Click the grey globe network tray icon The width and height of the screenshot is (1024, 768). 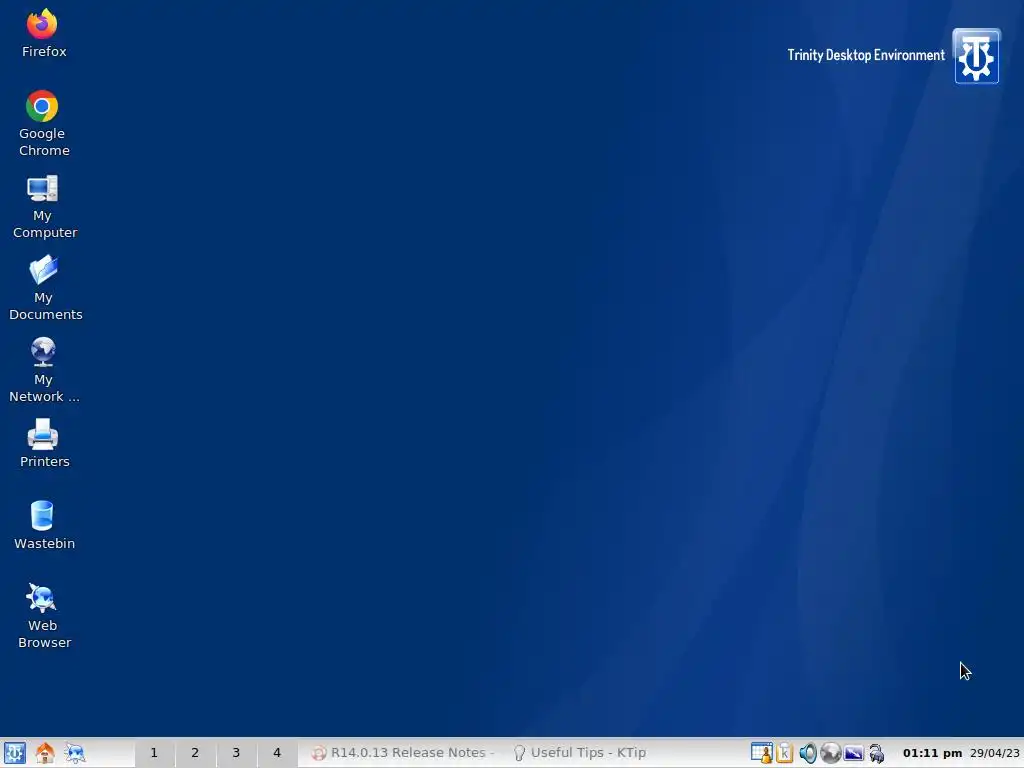click(x=831, y=753)
